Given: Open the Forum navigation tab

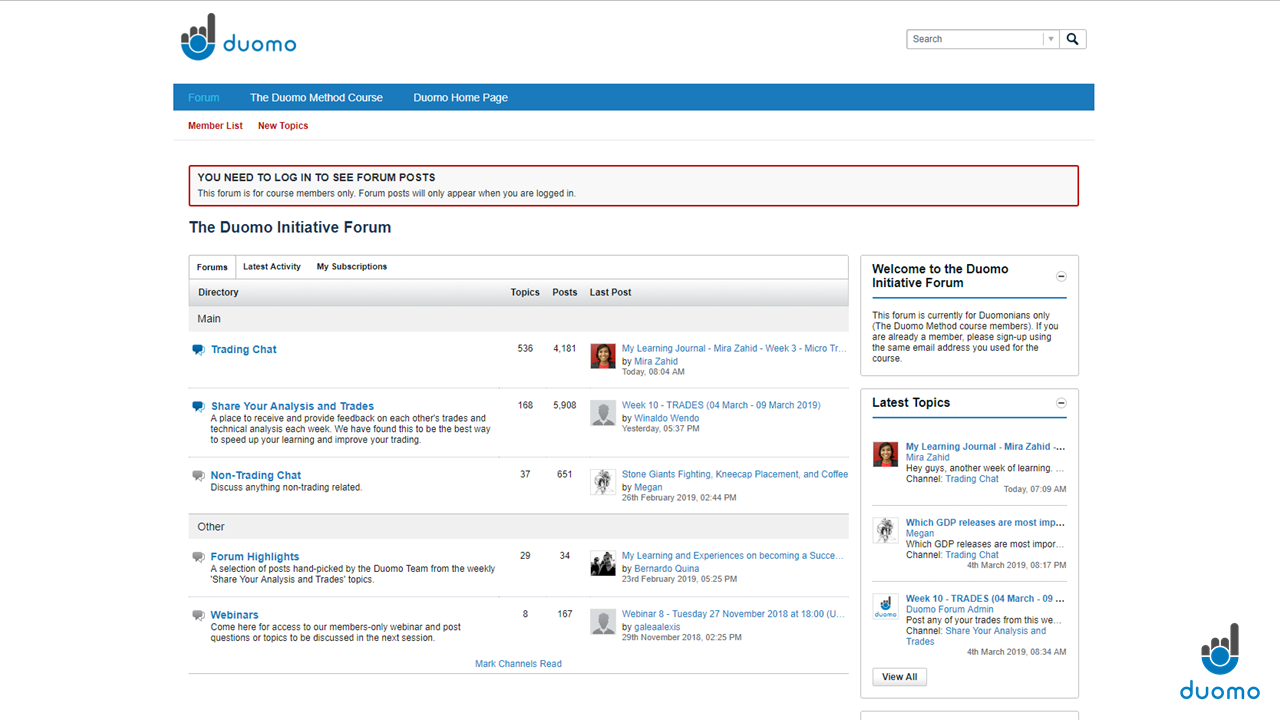Looking at the screenshot, I should (x=204, y=98).
